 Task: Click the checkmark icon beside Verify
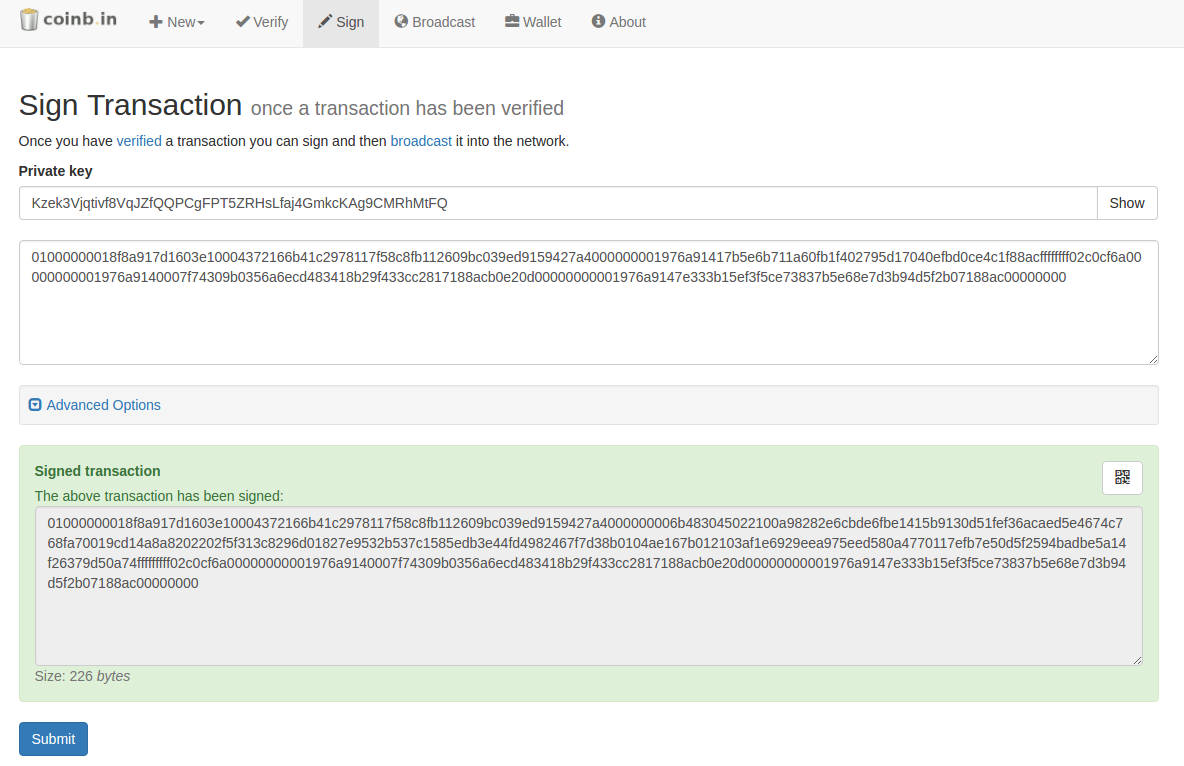click(242, 22)
